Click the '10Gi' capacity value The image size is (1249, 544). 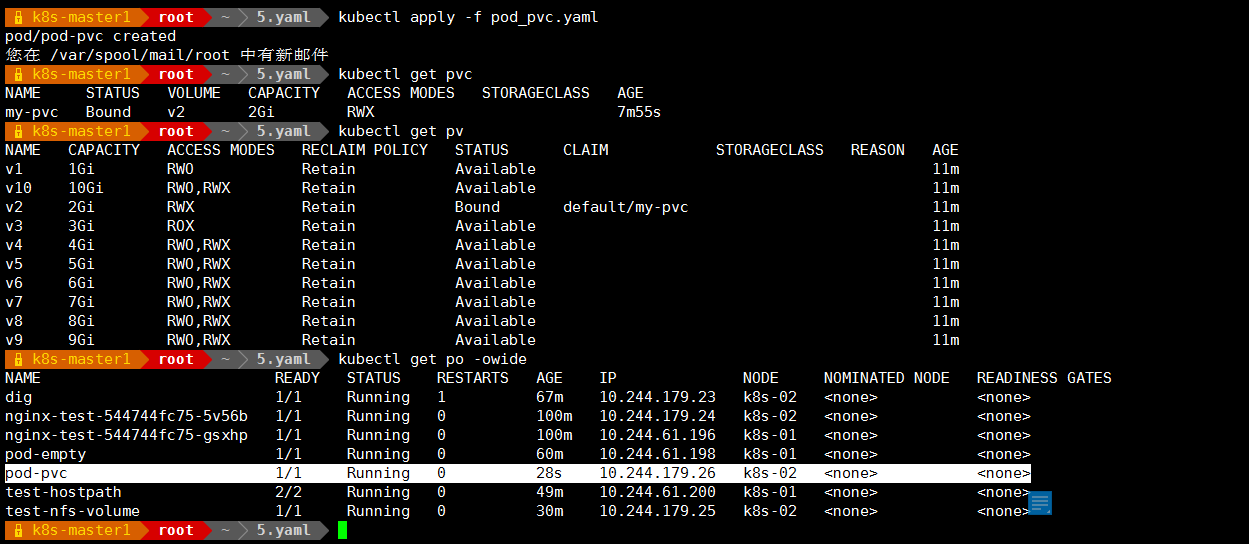click(86, 188)
